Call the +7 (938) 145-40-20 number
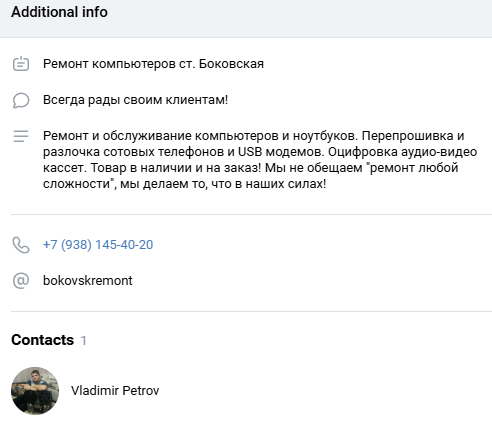 [x=98, y=245]
